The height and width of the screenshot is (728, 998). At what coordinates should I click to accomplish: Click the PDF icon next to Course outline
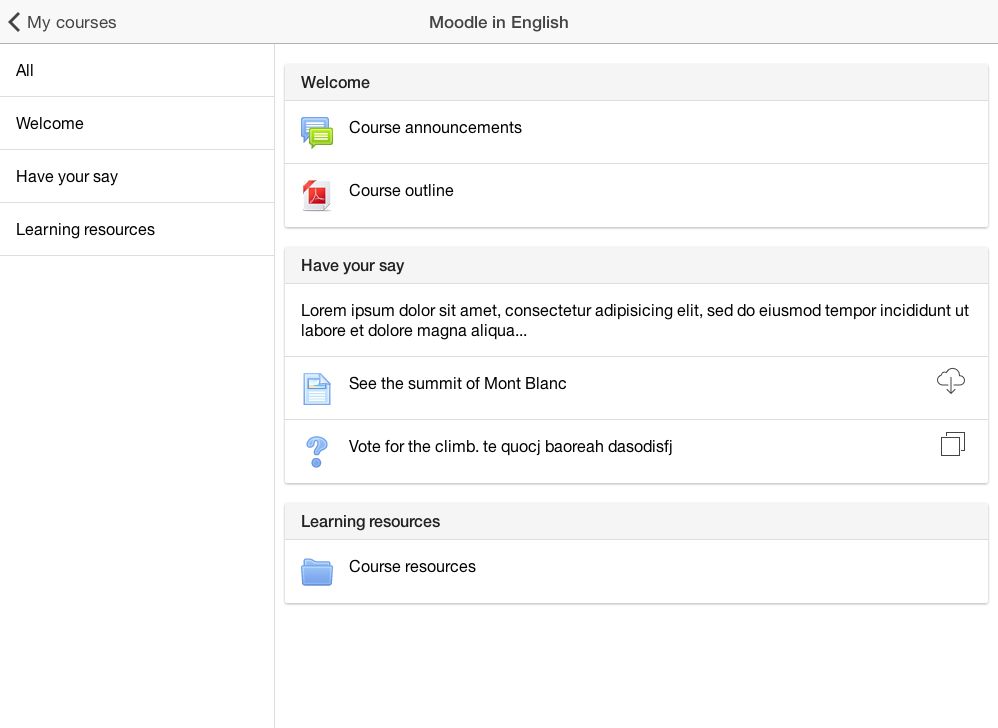pos(317,195)
